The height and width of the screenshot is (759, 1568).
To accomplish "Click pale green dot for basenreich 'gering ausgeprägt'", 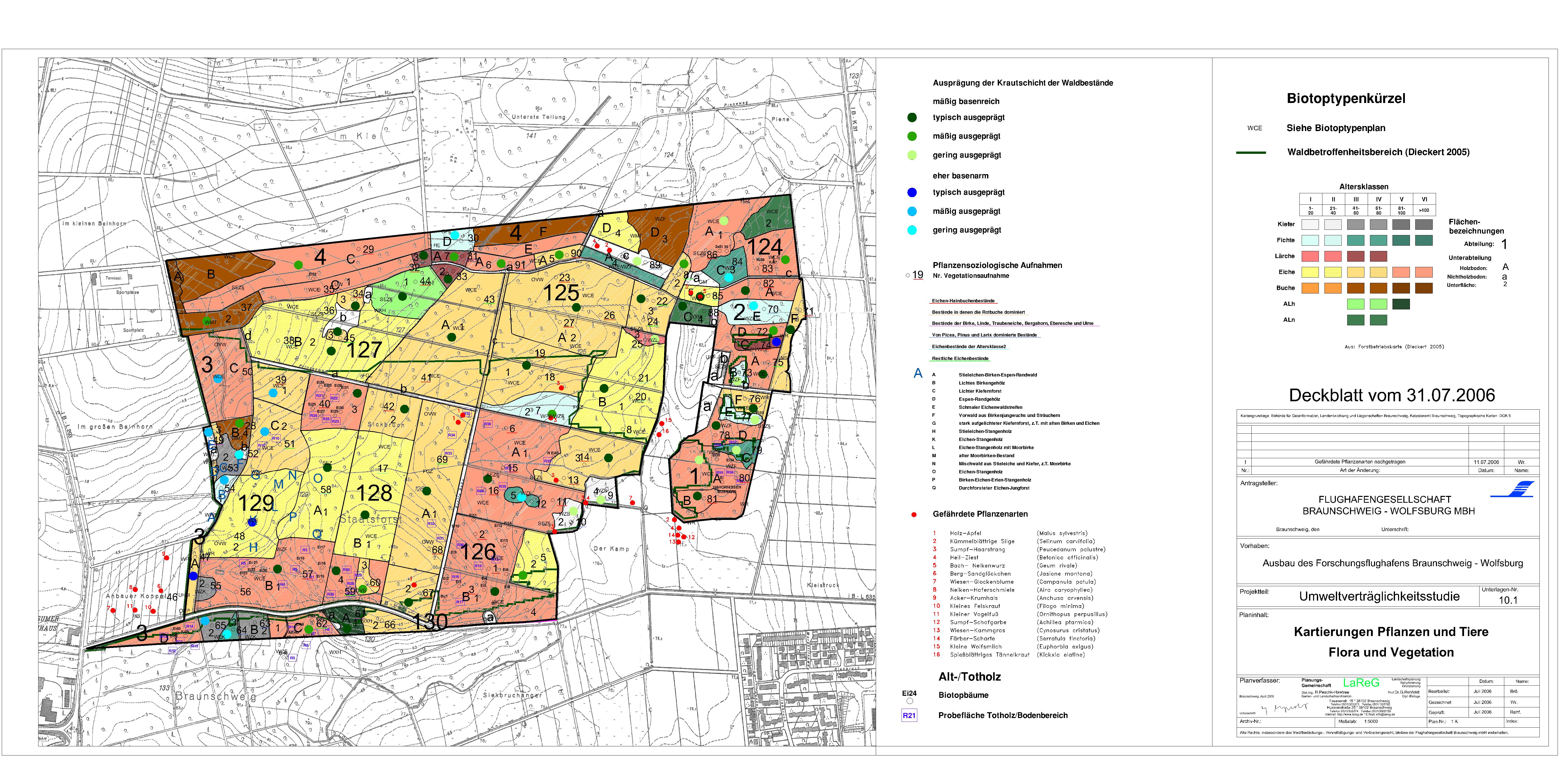I will [x=912, y=155].
